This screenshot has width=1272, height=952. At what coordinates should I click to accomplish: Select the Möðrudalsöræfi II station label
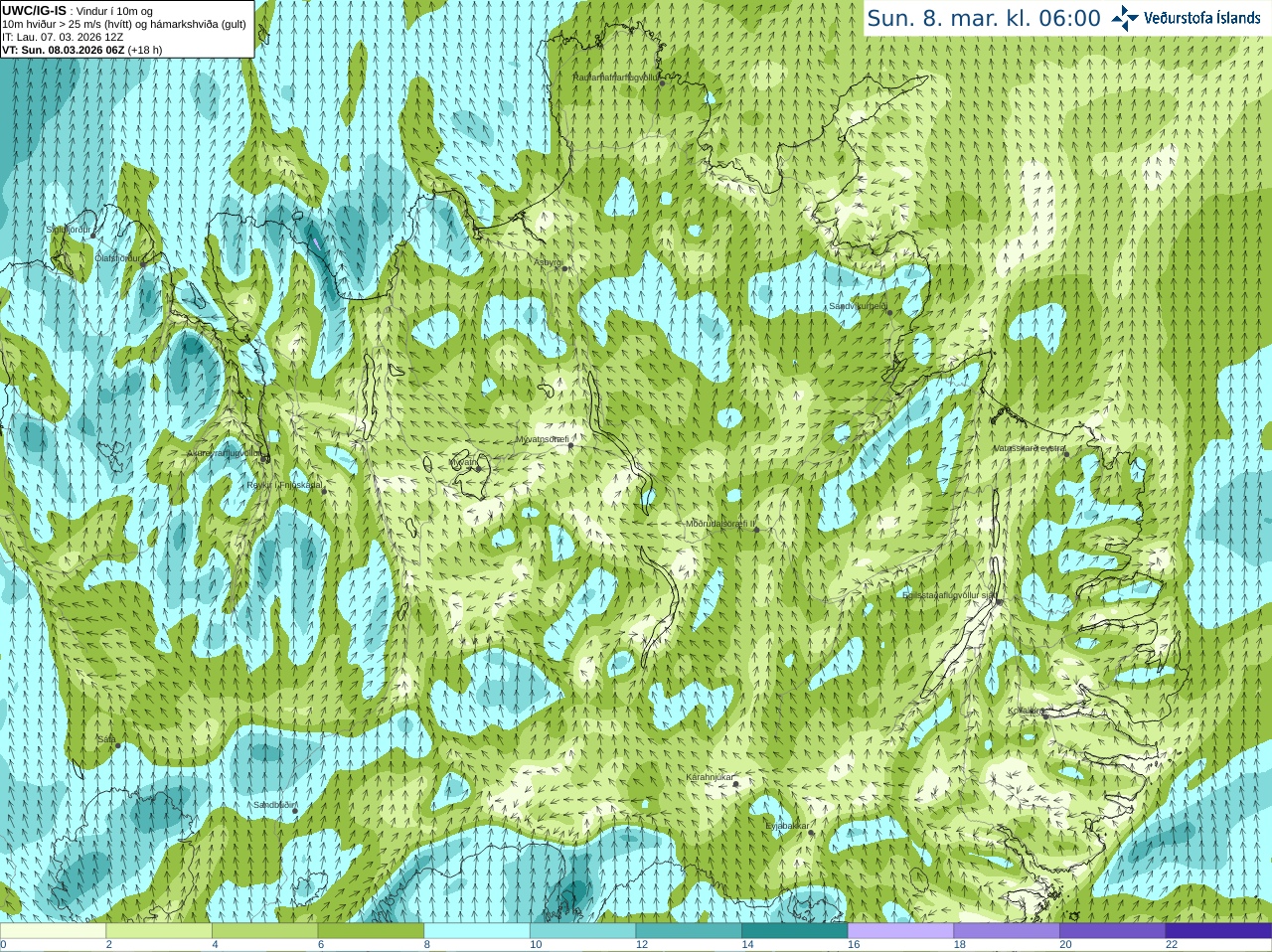click(720, 524)
